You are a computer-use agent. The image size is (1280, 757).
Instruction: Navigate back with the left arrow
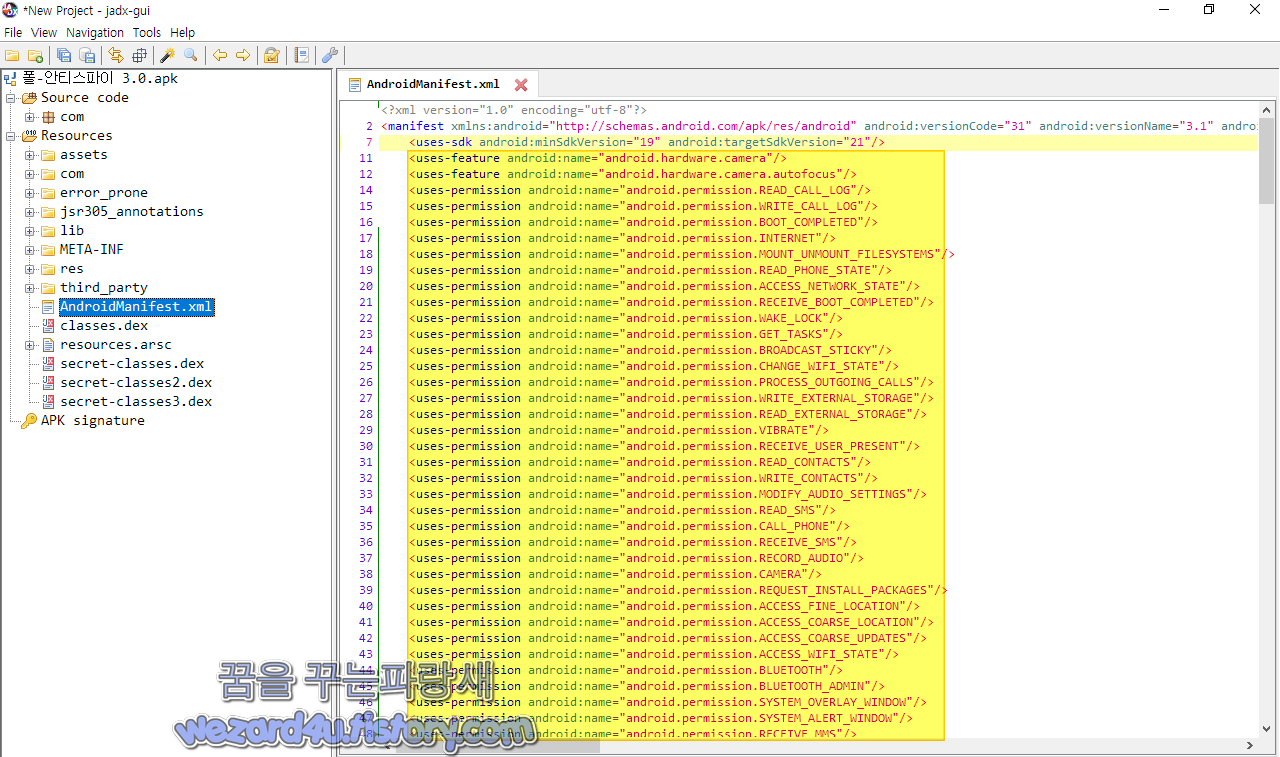(x=220, y=55)
